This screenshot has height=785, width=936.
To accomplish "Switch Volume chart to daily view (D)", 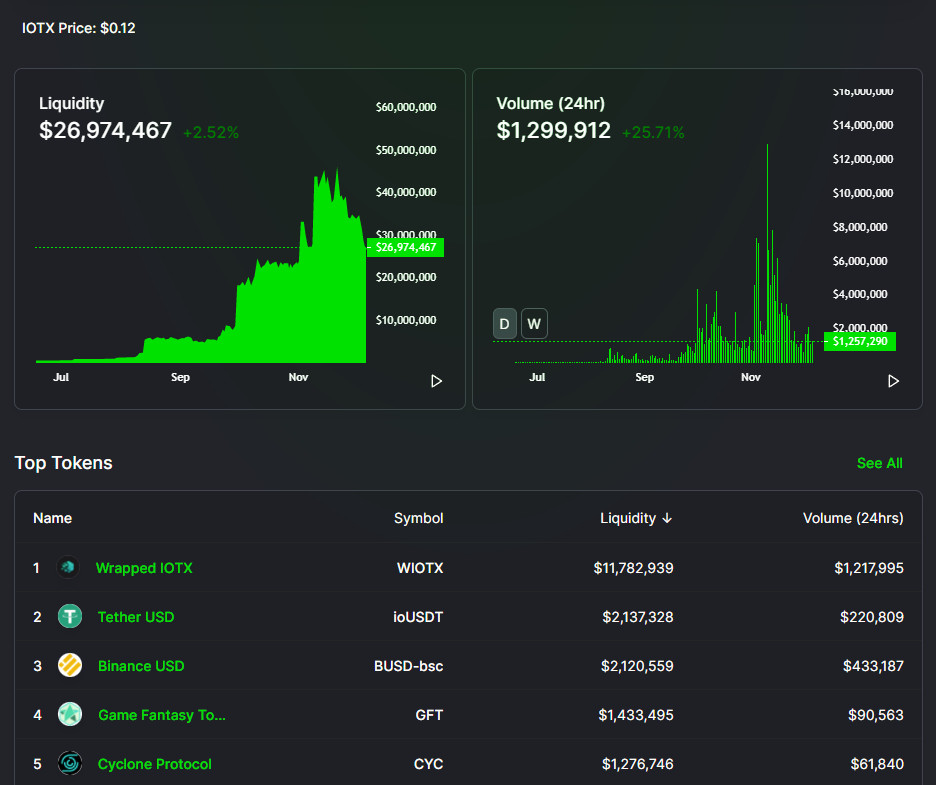I will pyautogui.click(x=504, y=324).
